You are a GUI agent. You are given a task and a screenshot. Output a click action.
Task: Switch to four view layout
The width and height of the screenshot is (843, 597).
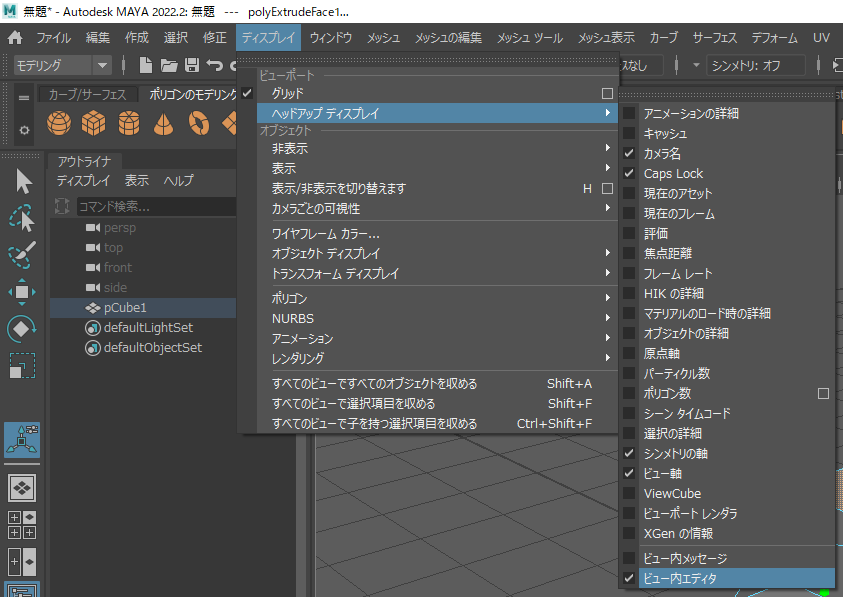pos(22,525)
